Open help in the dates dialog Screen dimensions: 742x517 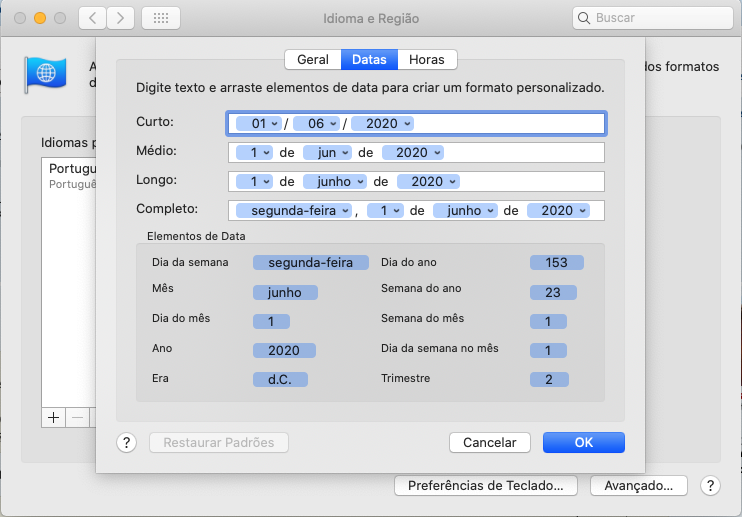[x=126, y=443]
